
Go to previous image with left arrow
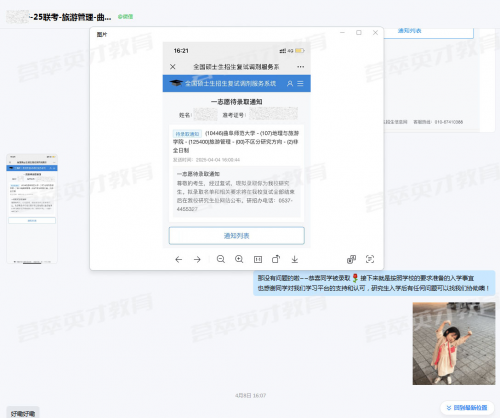(x=179, y=259)
